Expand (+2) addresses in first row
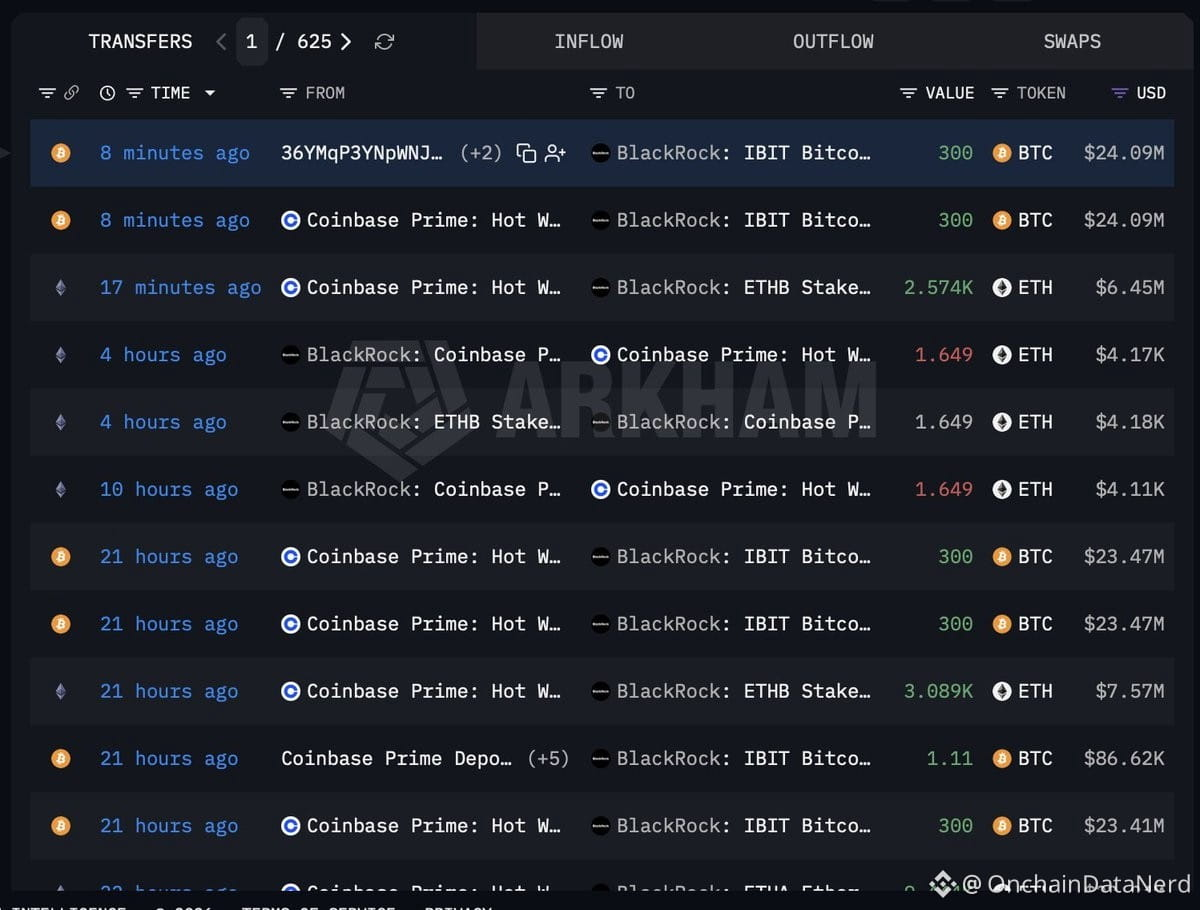 point(481,153)
